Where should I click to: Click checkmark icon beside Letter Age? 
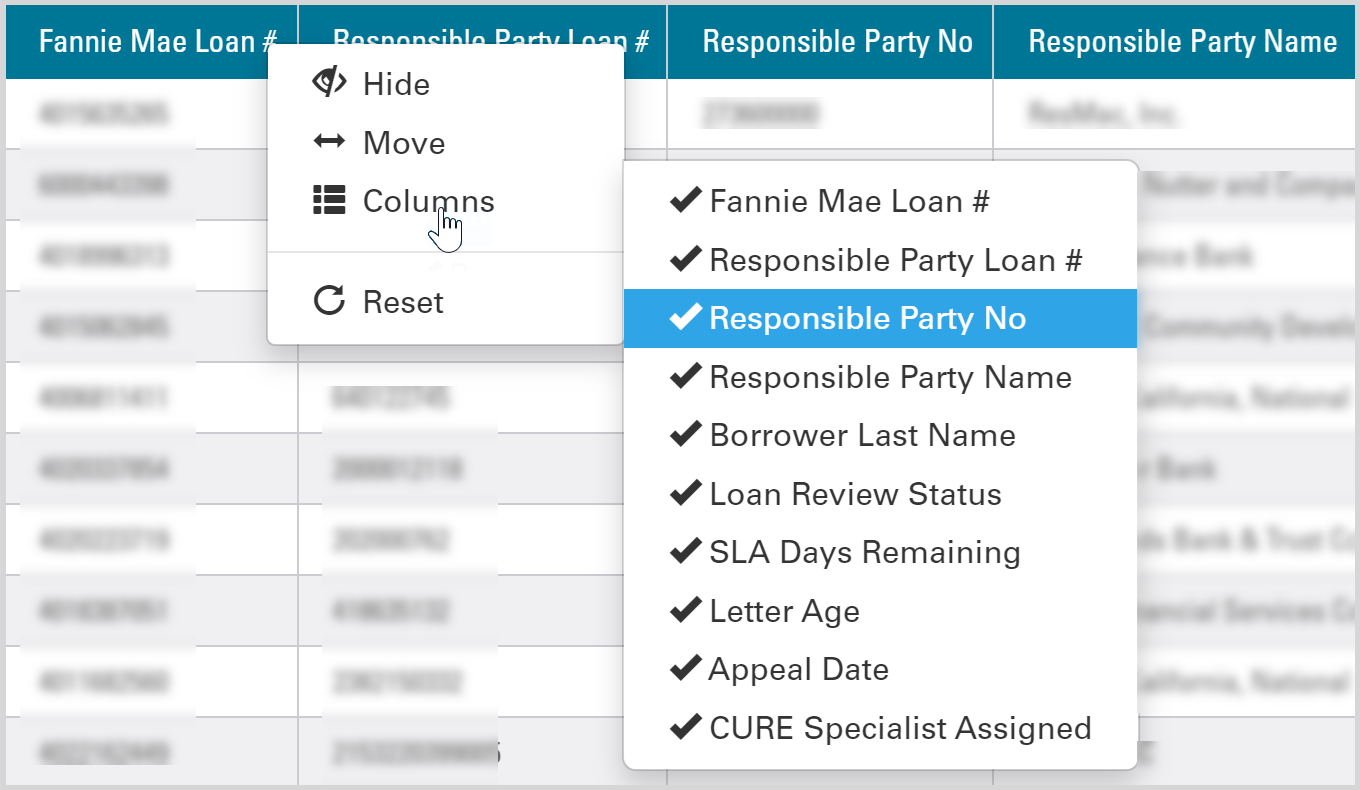(685, 610)
